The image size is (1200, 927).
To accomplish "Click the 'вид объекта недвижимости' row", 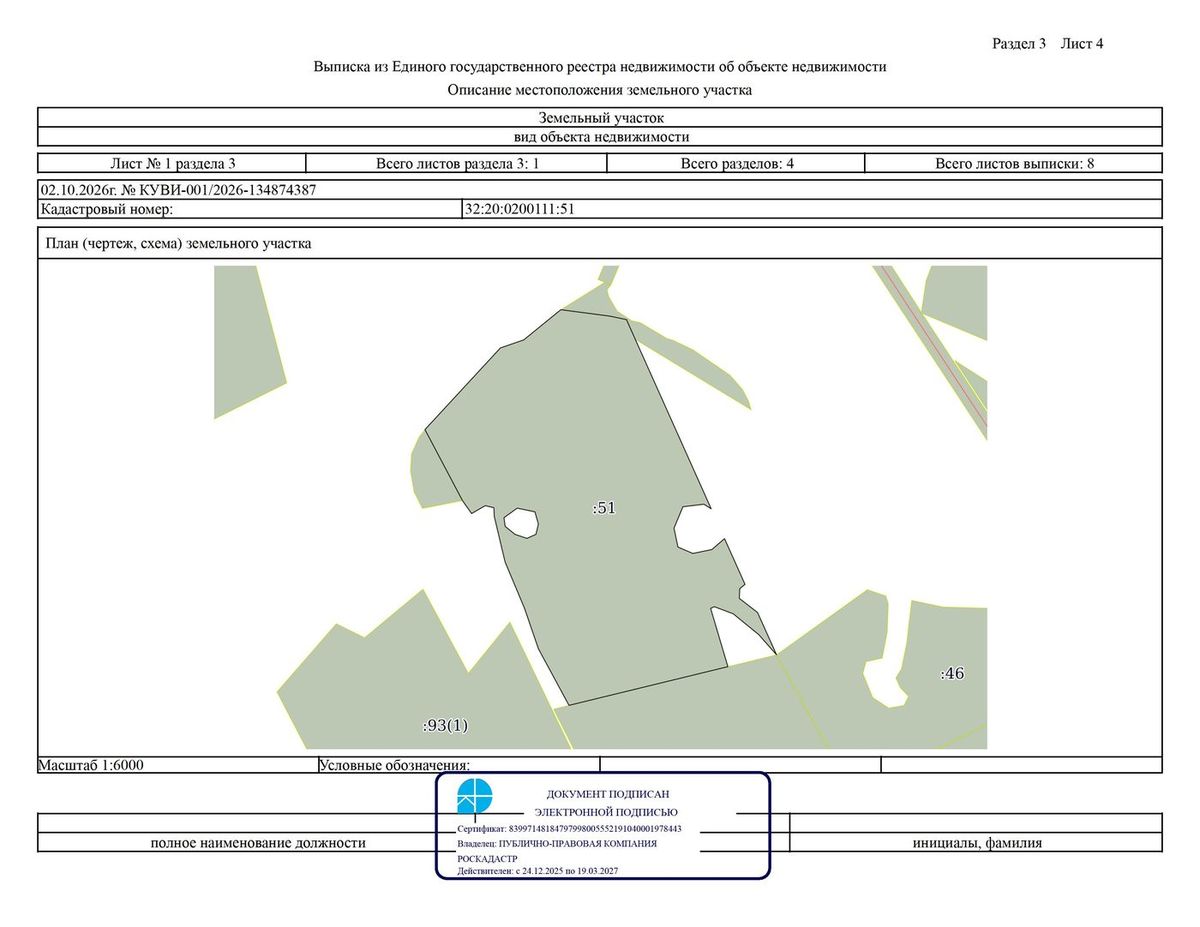I will point(600,137).
